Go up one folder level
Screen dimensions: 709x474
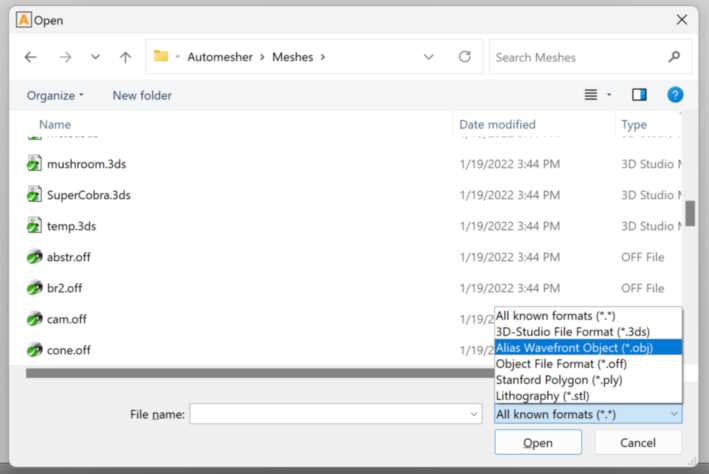point(125,57)
